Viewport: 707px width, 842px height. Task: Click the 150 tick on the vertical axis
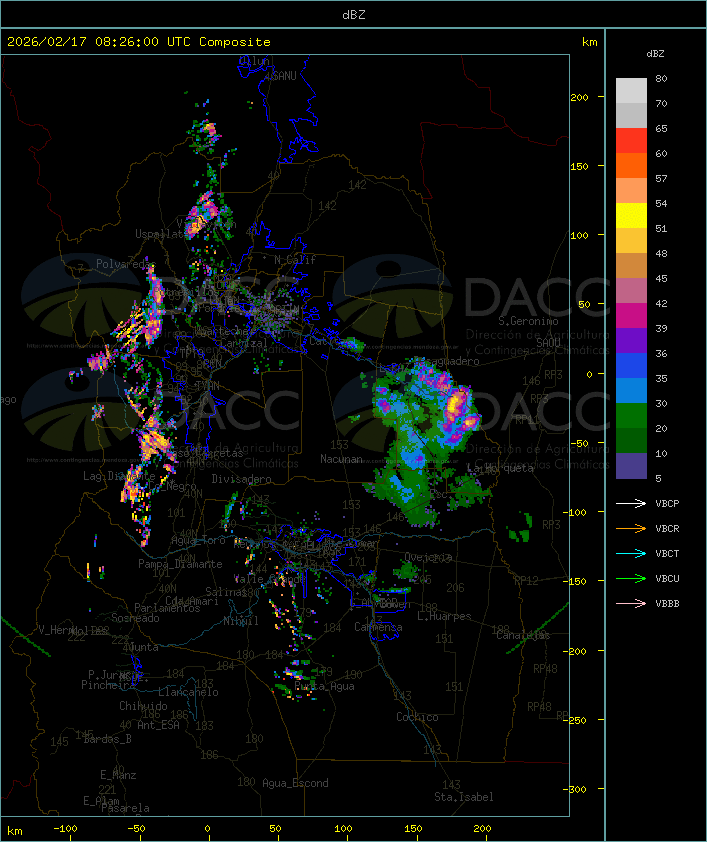579,166
